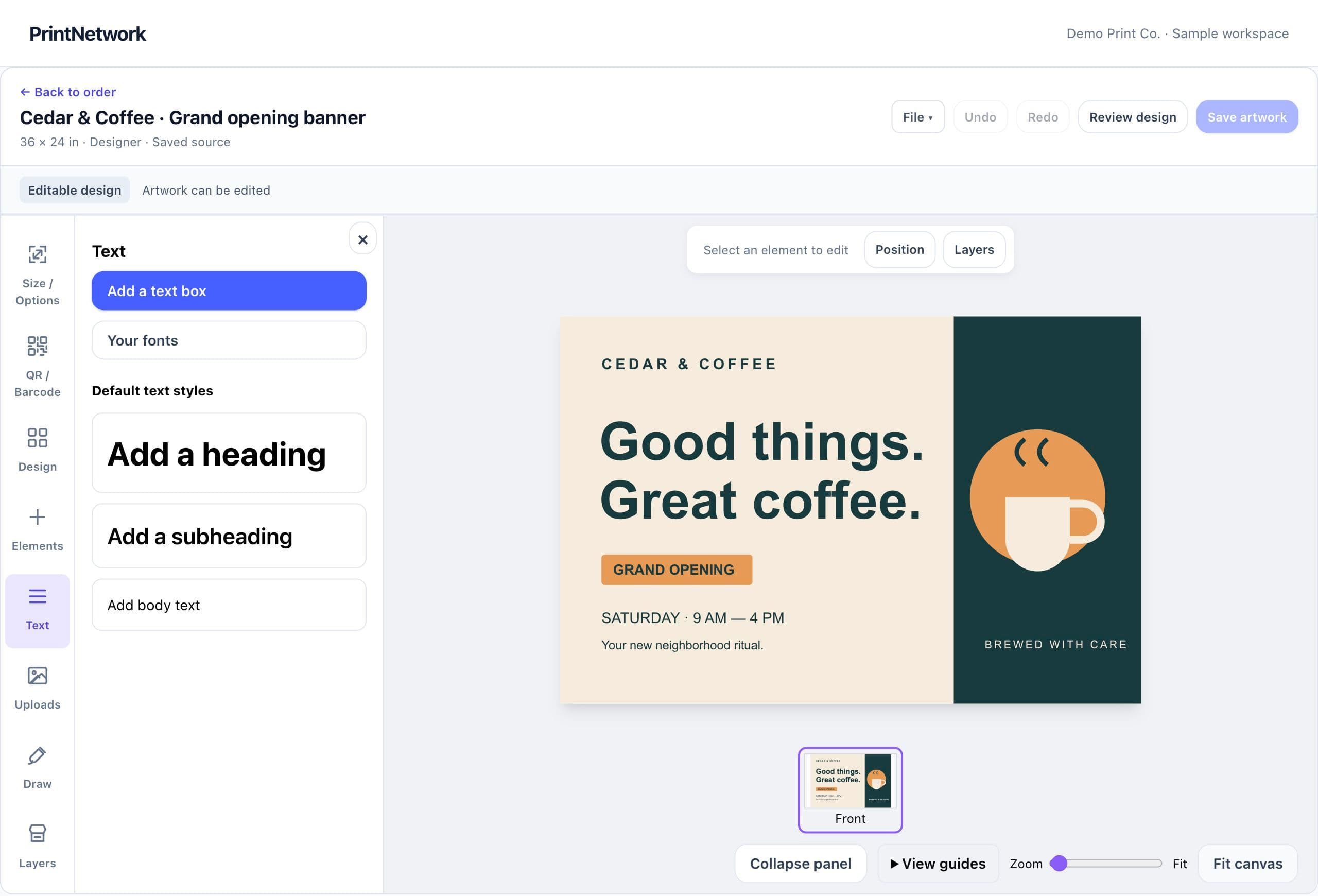Insert the Add a heading style

pos(229,453)
